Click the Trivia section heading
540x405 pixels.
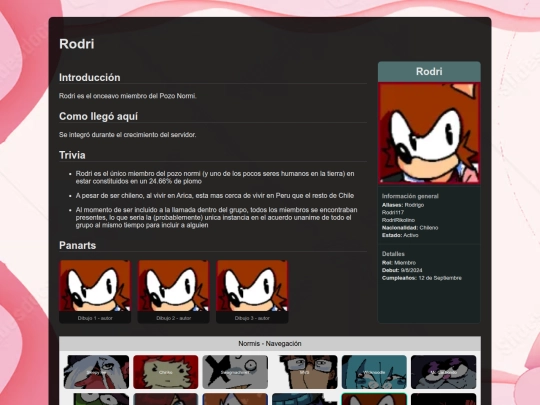pyautogui.click(x=72, y=155)
